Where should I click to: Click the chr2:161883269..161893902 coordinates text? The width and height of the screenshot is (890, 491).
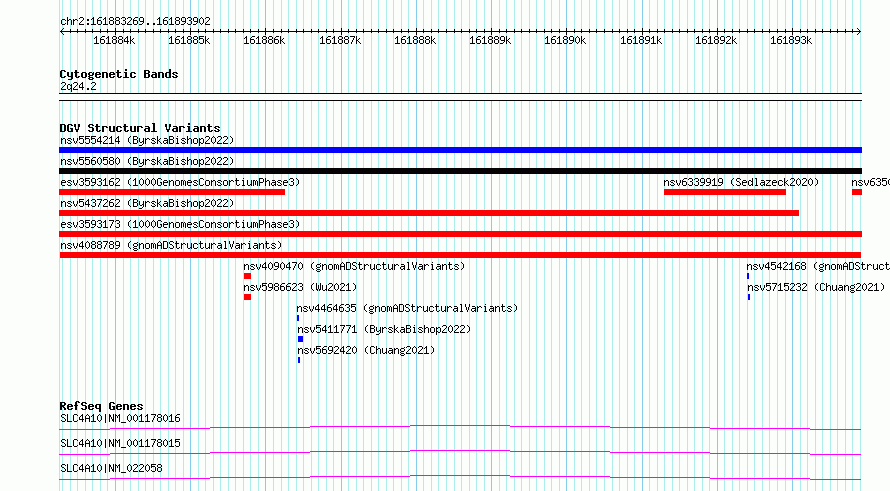tap(135, 21)
